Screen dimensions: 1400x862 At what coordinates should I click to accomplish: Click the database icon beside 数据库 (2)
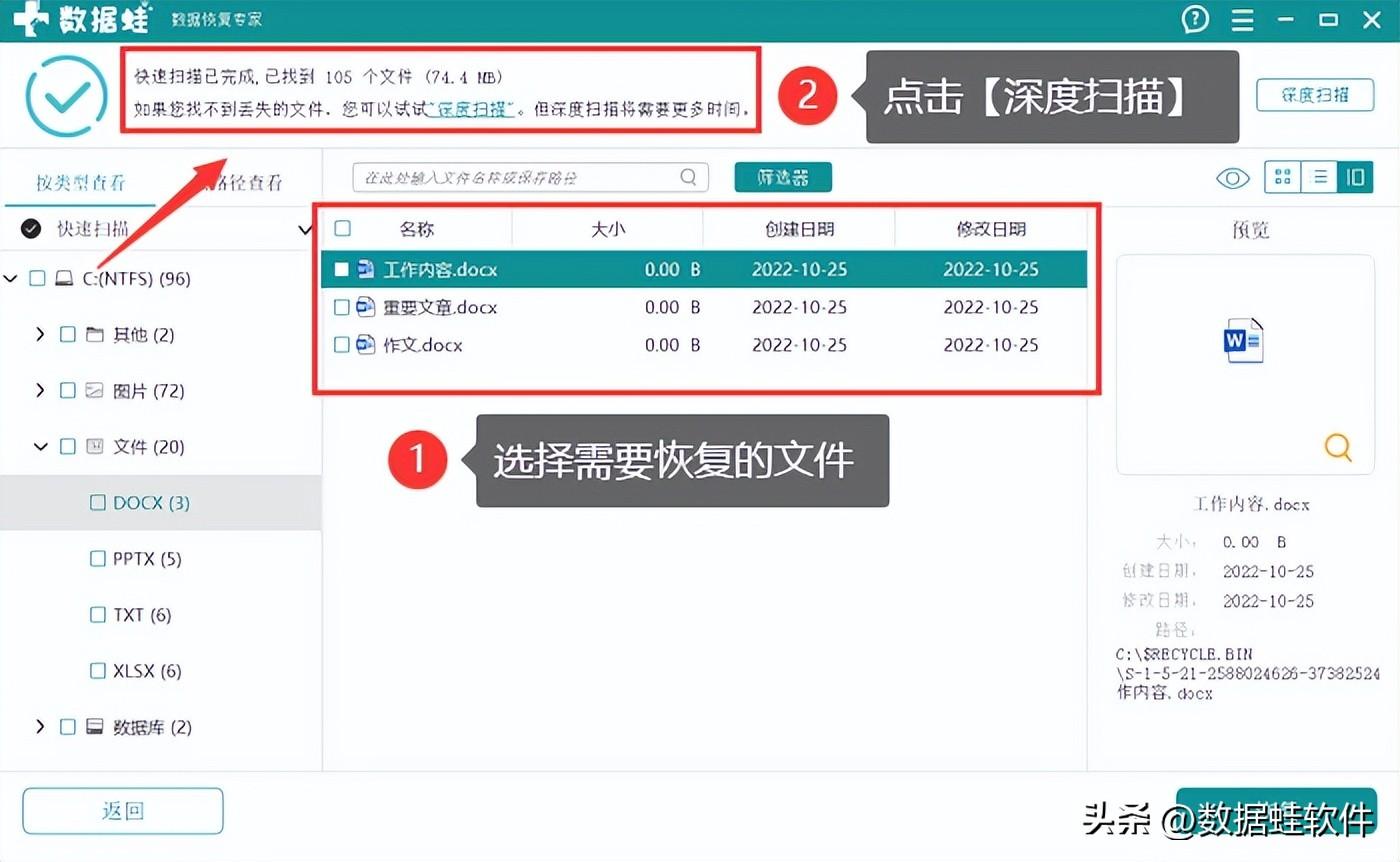pos(95,726)
